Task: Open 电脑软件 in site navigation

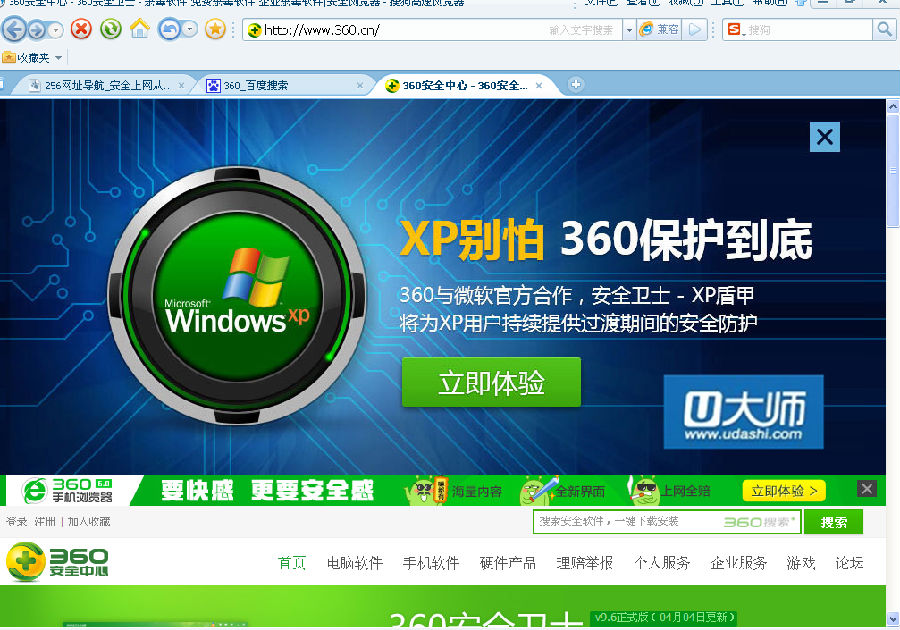Action: 355,563
